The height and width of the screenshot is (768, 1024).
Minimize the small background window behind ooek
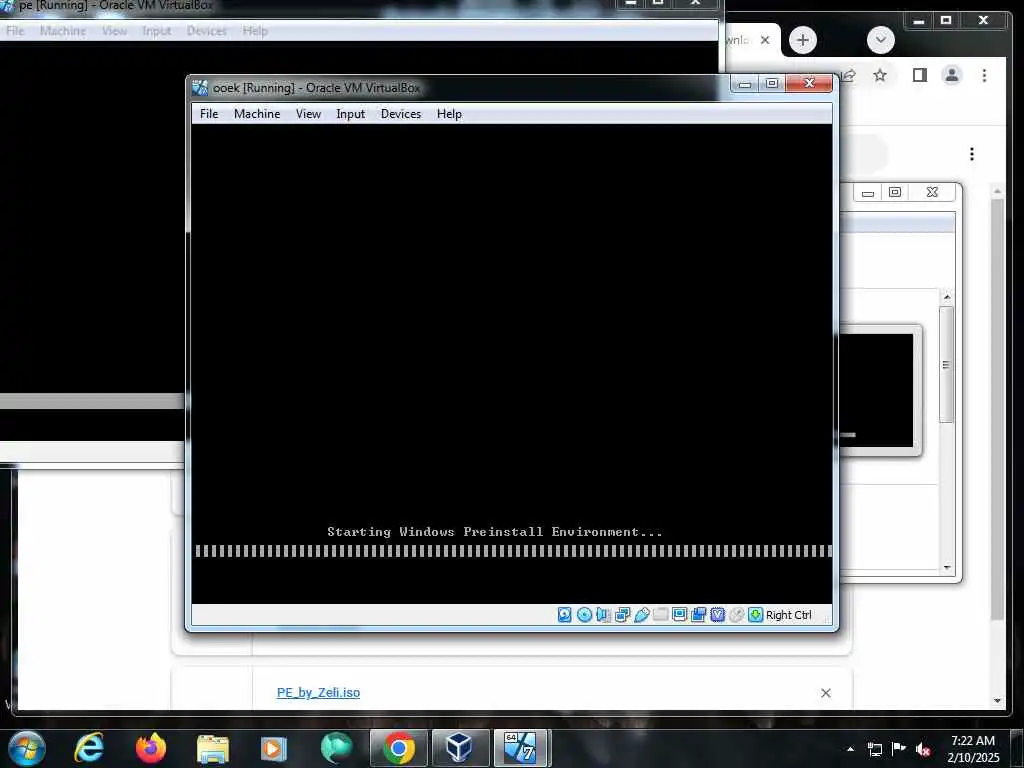(x=868, y=193)
